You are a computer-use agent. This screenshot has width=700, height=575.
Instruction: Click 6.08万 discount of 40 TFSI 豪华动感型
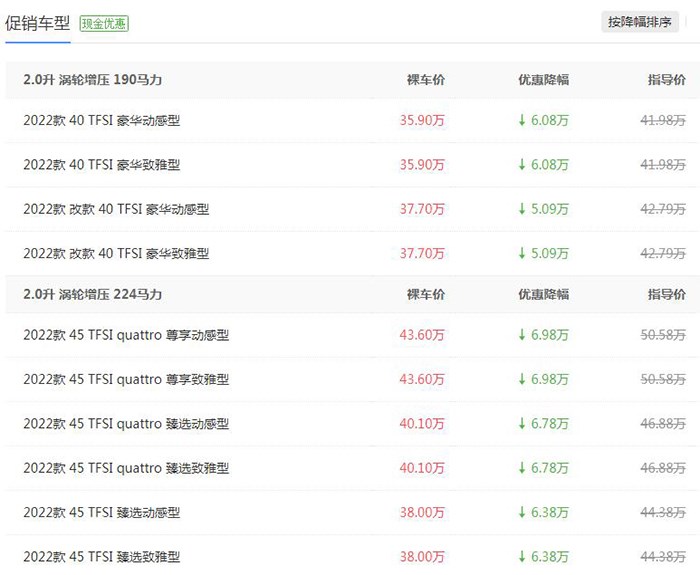[543, 121]
